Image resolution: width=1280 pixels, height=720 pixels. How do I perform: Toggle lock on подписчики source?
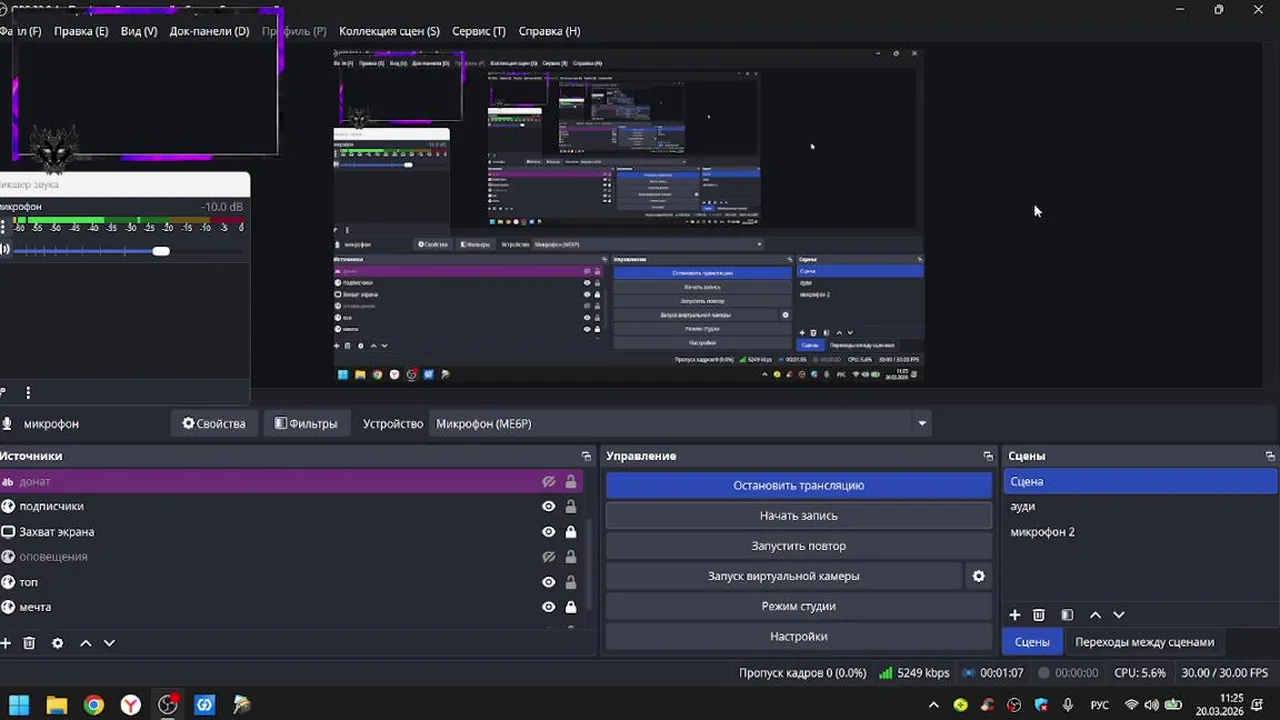click(x=571, y=506)
